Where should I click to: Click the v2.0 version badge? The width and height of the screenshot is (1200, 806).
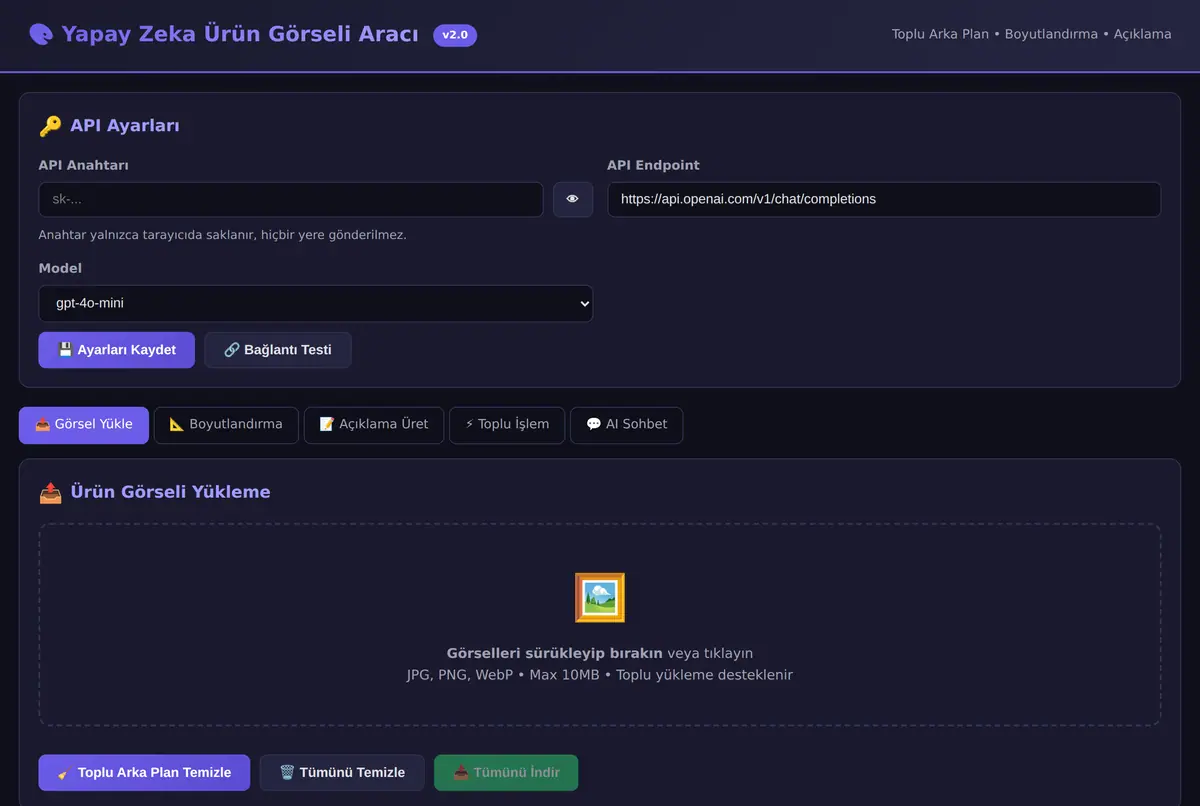pos(455,35)
